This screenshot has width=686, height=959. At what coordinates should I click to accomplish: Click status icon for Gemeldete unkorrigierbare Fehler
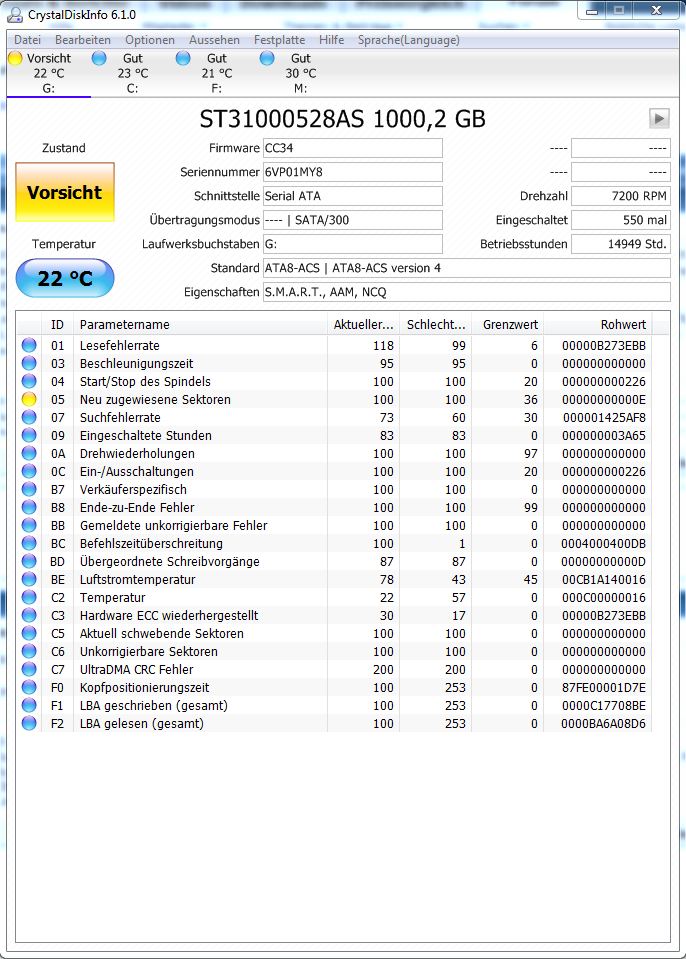(x=29, y=525)
